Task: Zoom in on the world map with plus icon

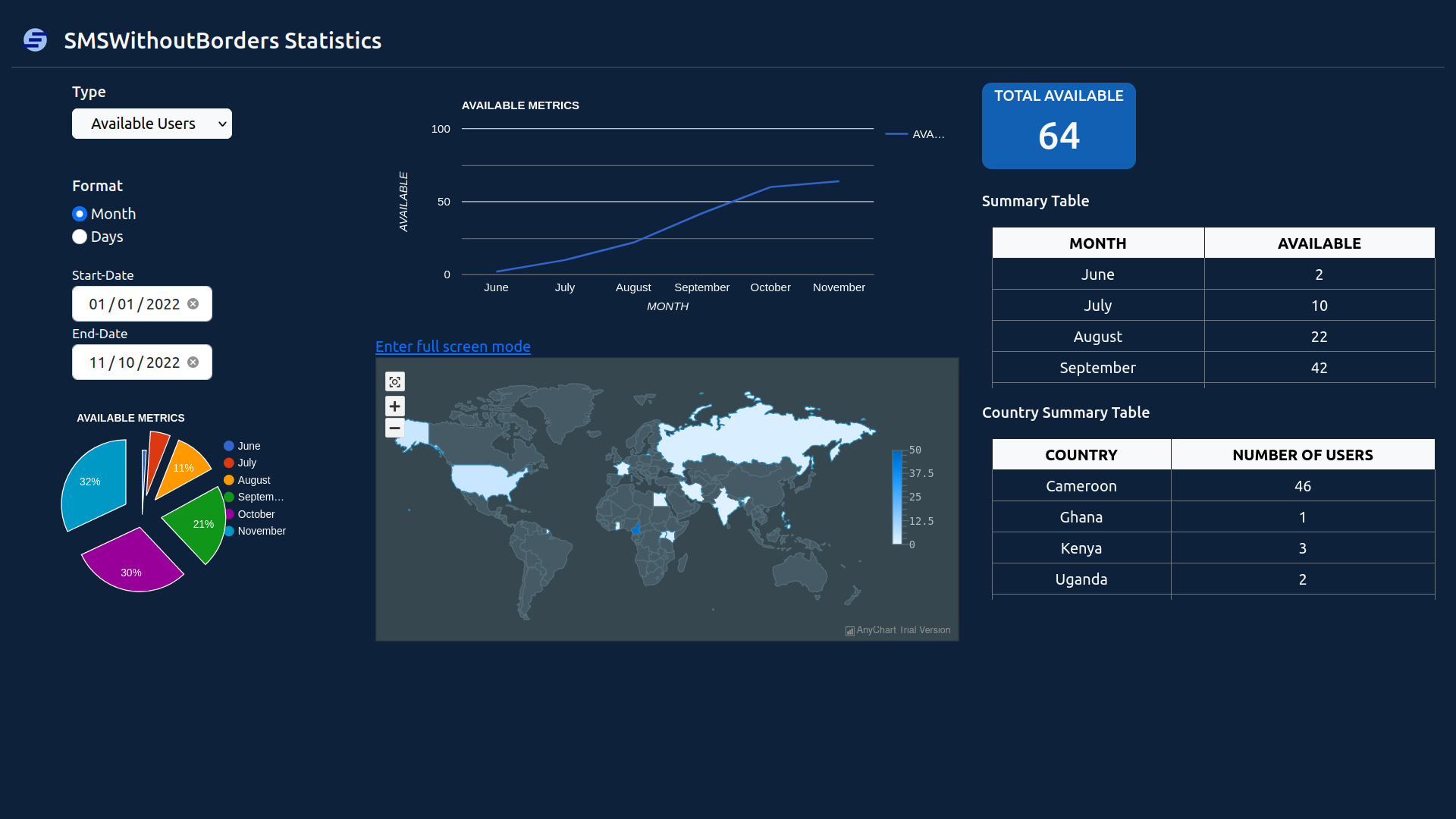Action: click(x=394, y=406)
